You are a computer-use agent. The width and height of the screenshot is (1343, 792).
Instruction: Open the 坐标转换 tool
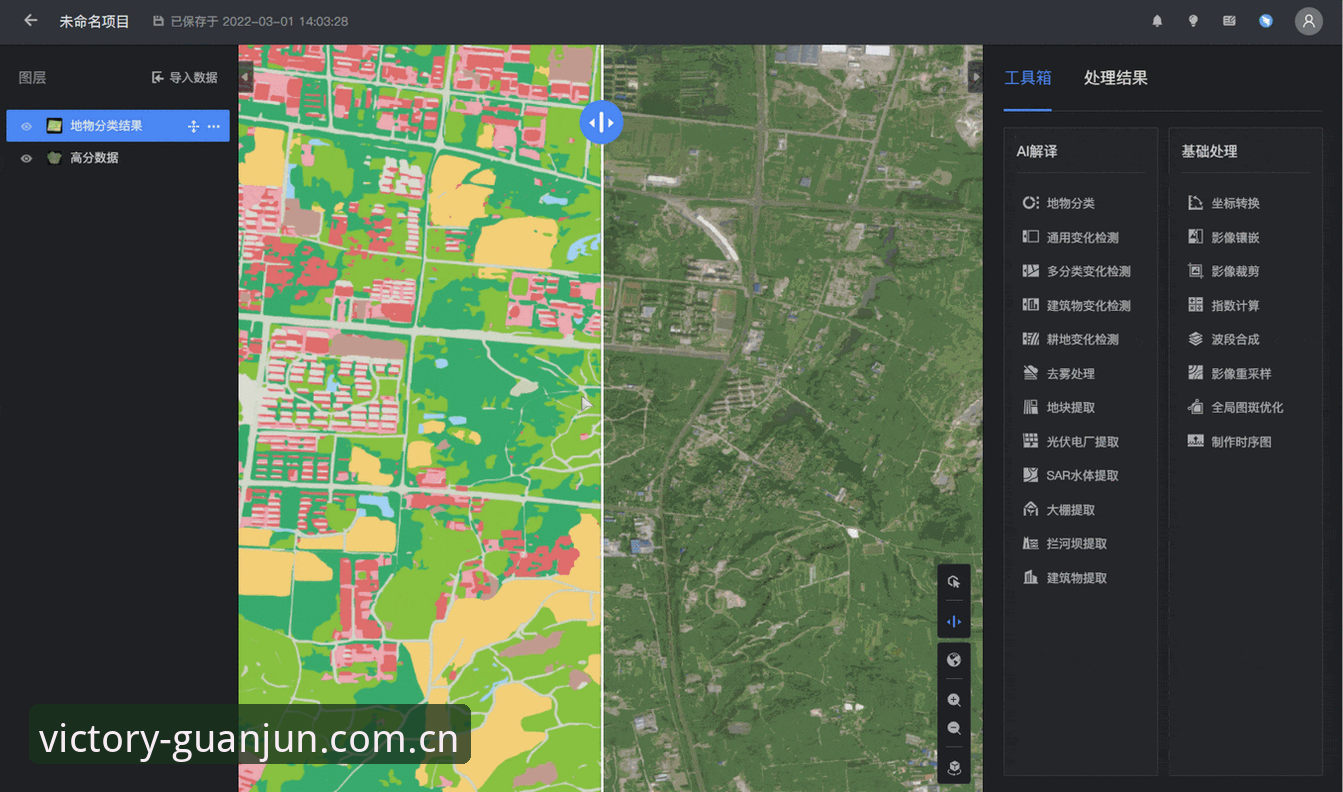1224,203
